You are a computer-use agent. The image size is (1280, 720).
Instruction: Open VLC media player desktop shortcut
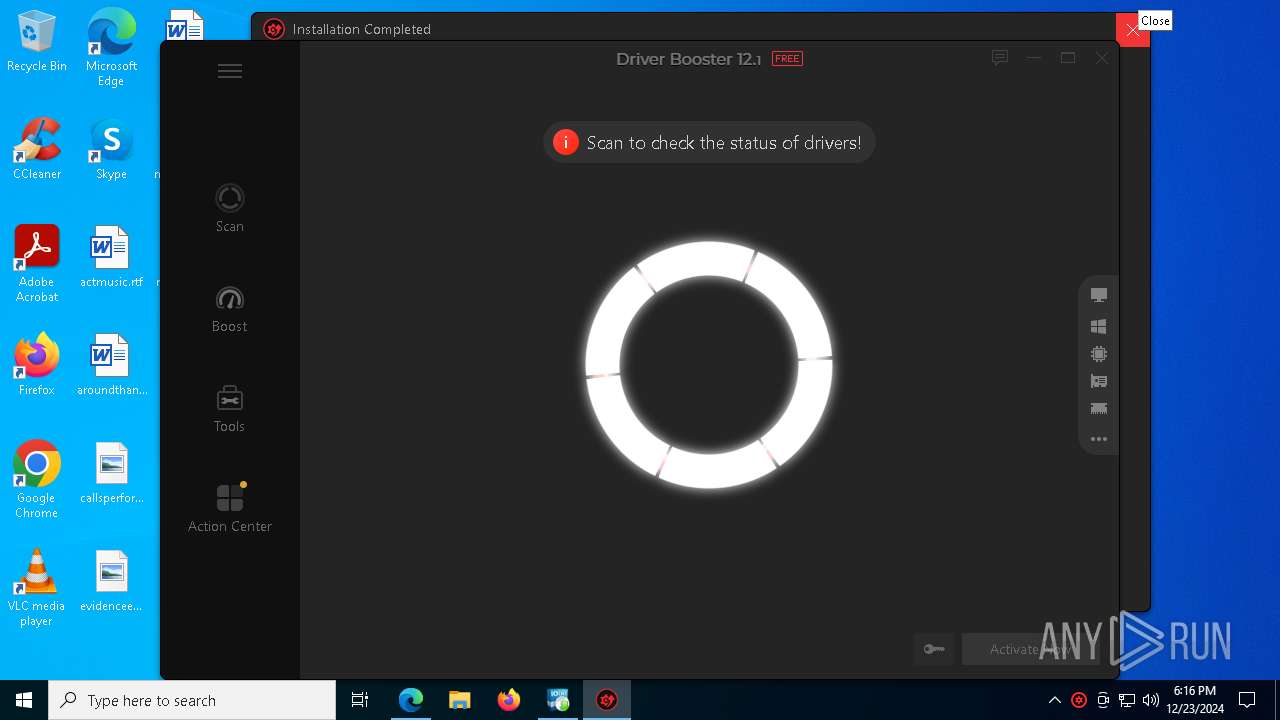pyautogui.click(x=37, y=588)
